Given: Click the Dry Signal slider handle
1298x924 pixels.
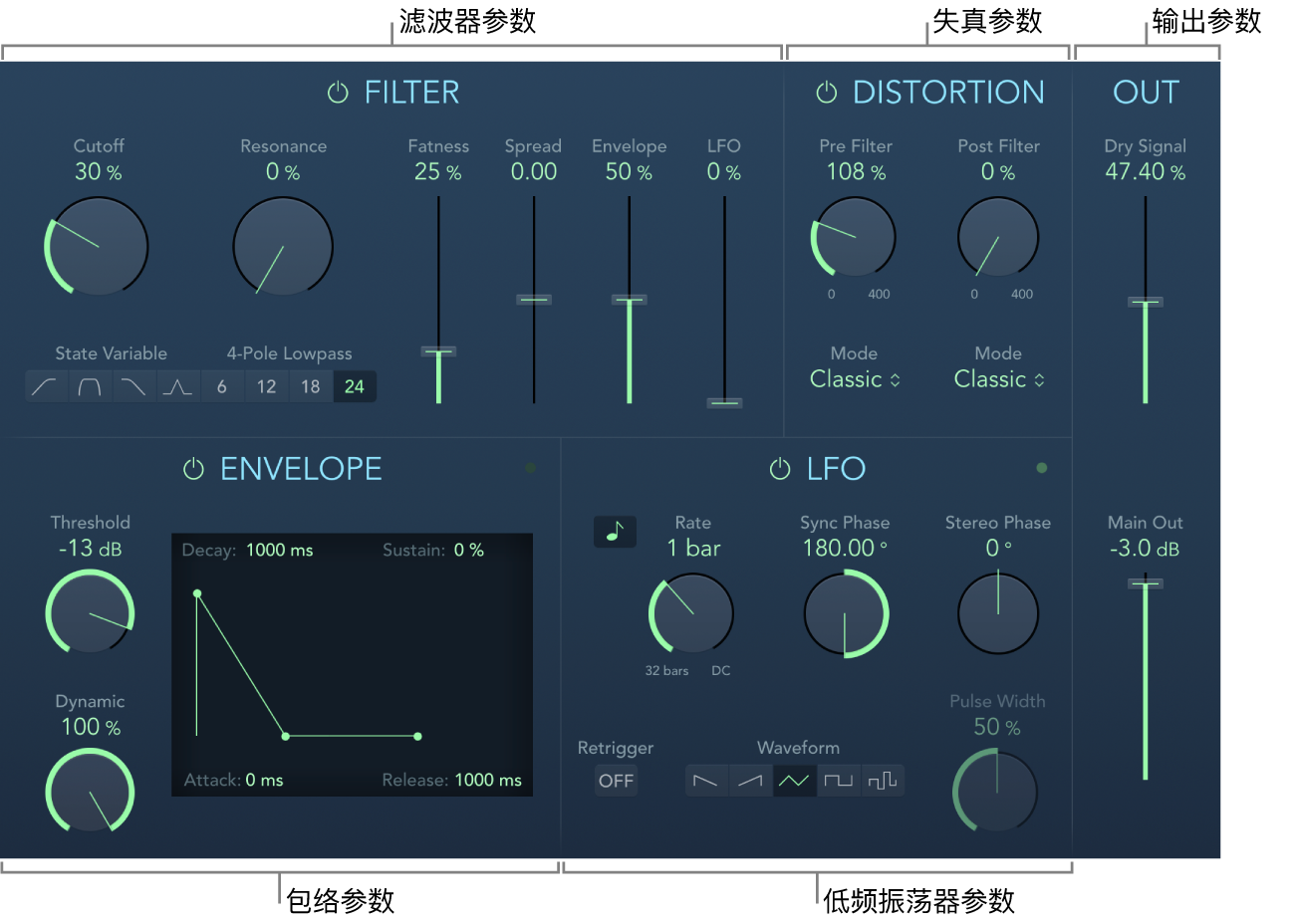Looking at the screenshot, I should pos(1146,302).
